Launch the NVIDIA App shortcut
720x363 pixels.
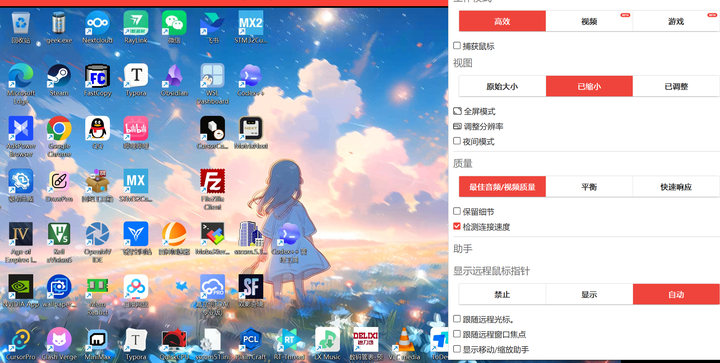(21, 287)
